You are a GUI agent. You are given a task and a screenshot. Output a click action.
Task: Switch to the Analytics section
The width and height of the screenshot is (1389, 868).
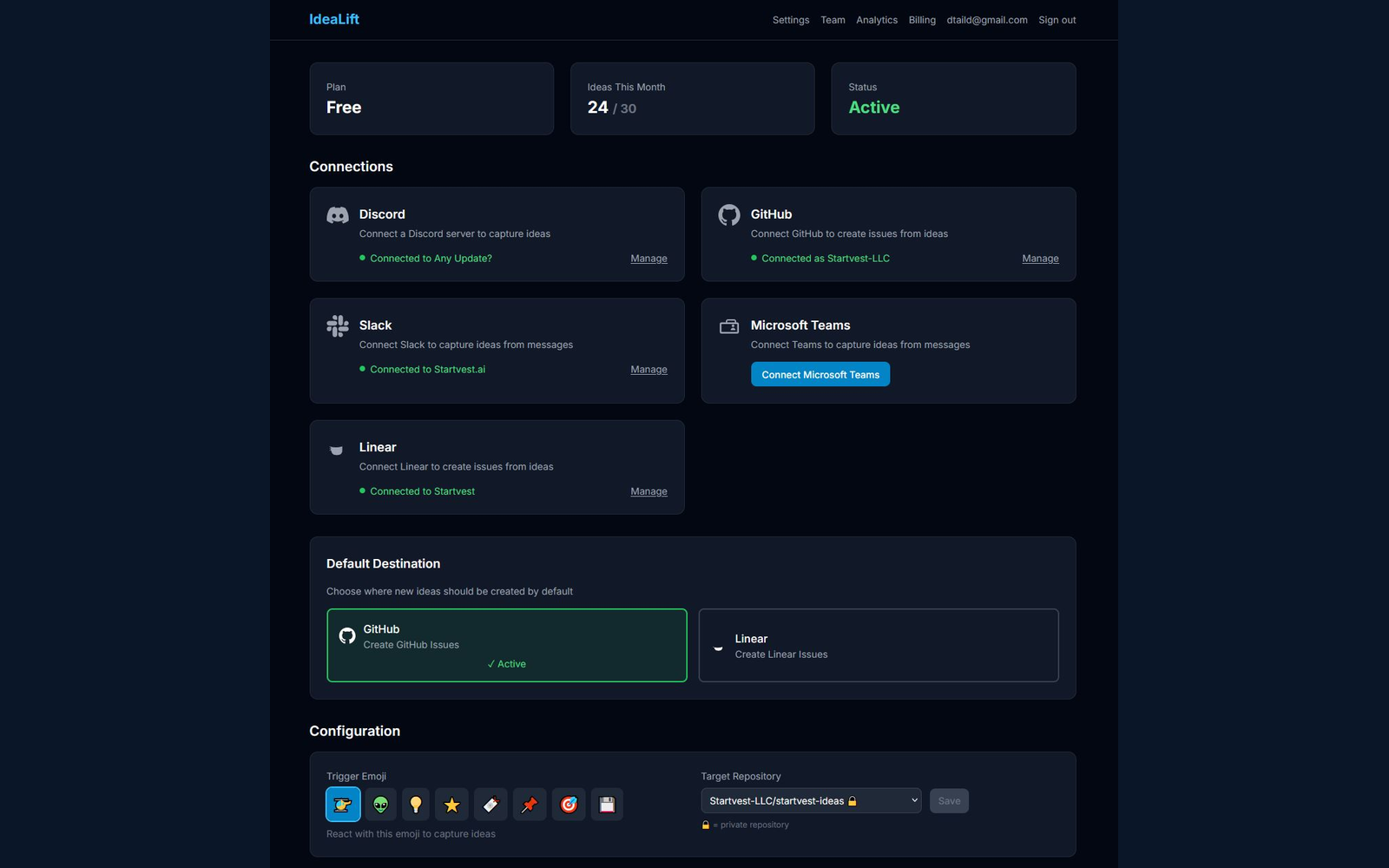click(876, 19)
